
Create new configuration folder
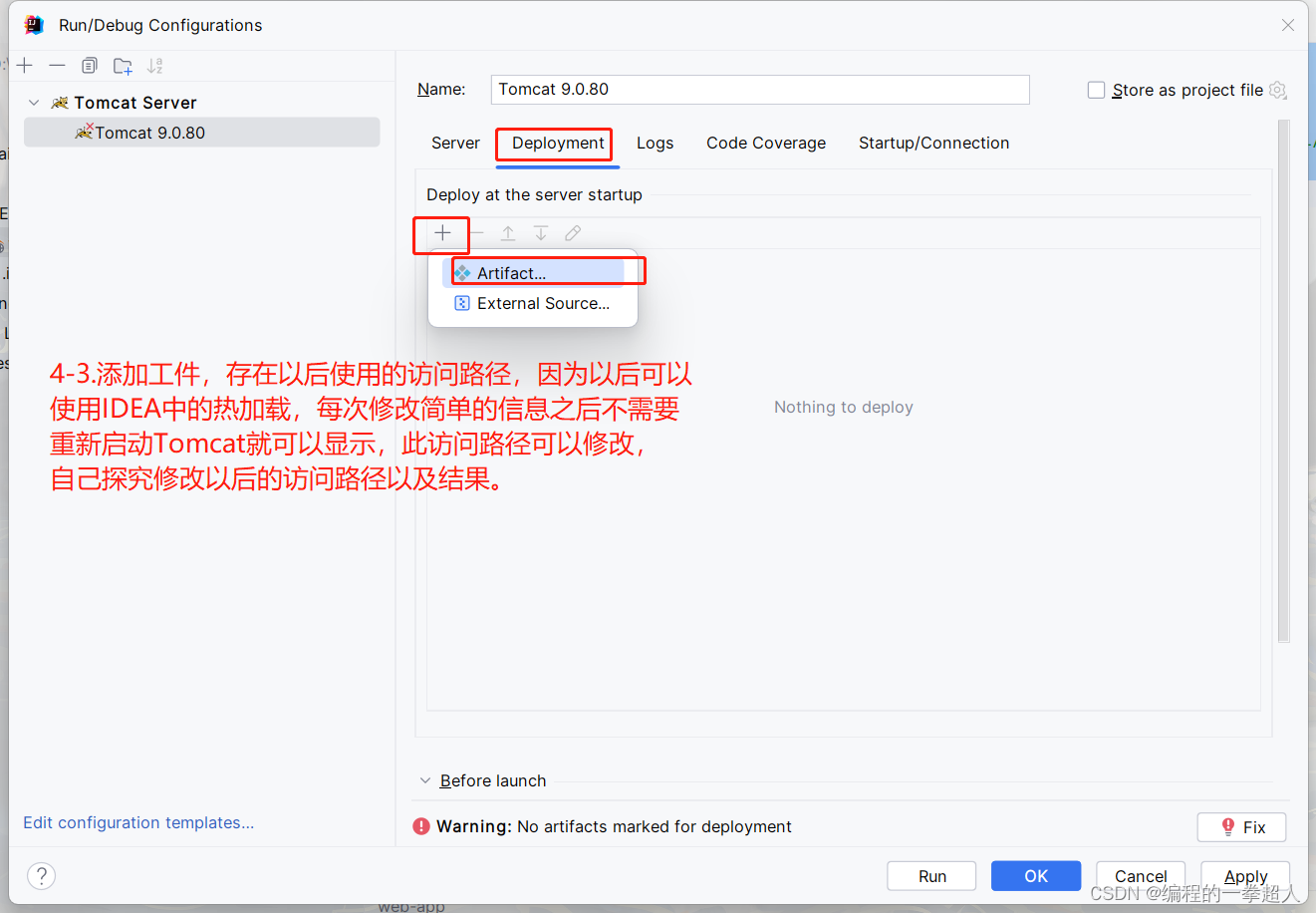[123, 66]
